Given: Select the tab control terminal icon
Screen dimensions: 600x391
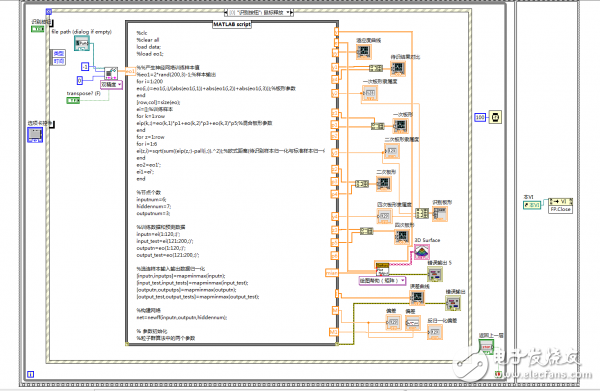Looking at the screenshot, I should [x=35, y=135].
